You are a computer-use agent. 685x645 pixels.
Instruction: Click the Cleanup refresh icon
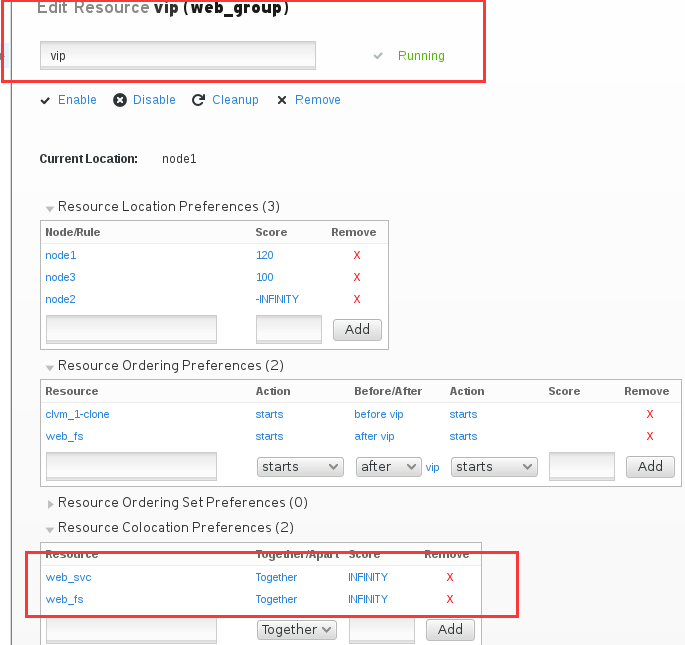(198, 100)
